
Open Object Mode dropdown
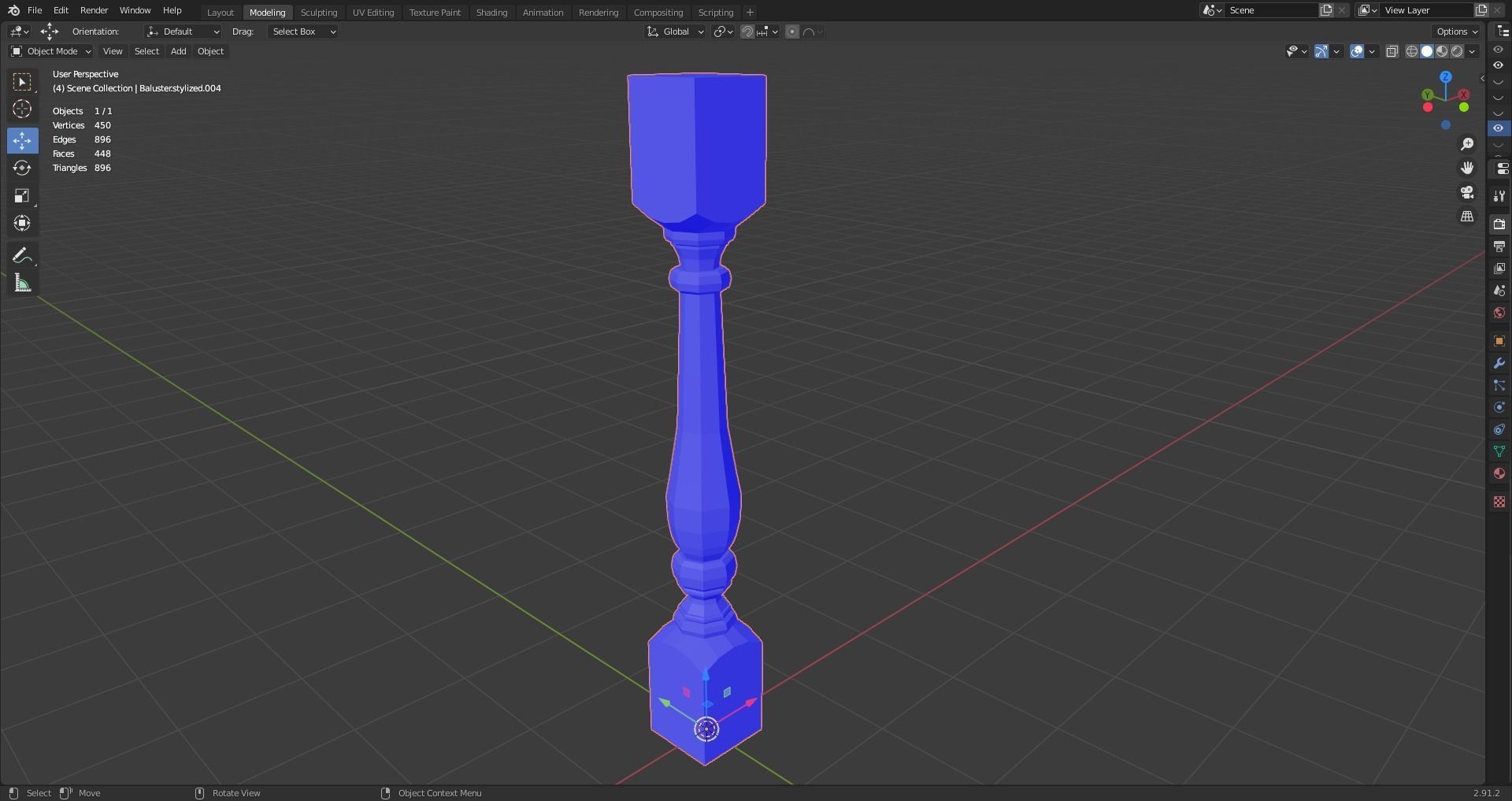[x=51, y=51]
